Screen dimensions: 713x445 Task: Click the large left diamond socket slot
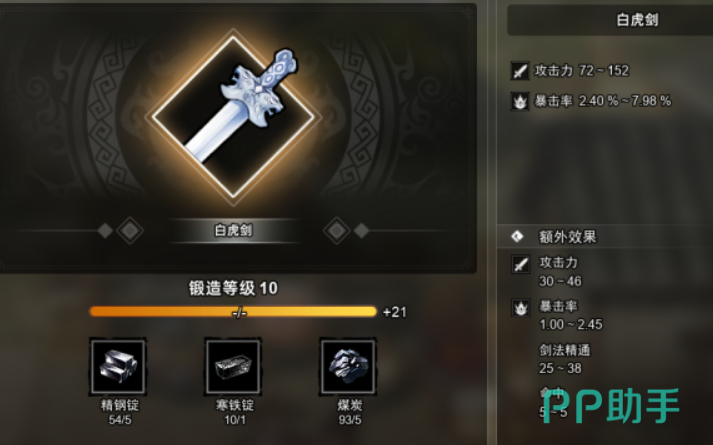130,230
